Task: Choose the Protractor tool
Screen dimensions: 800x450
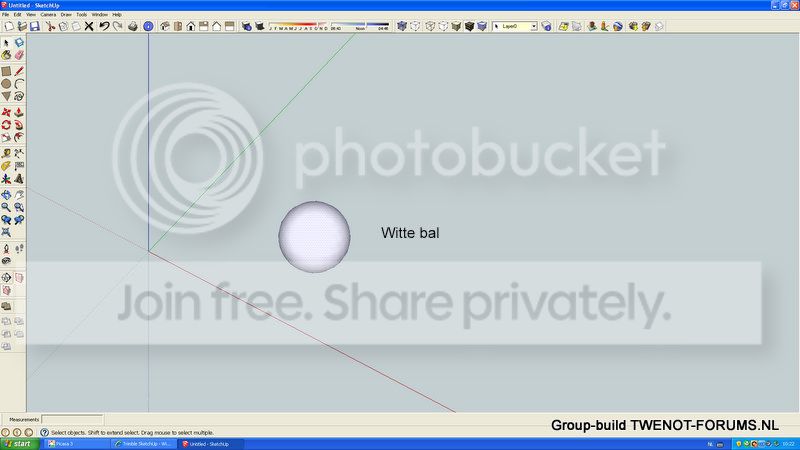Action: pos(6,166)
